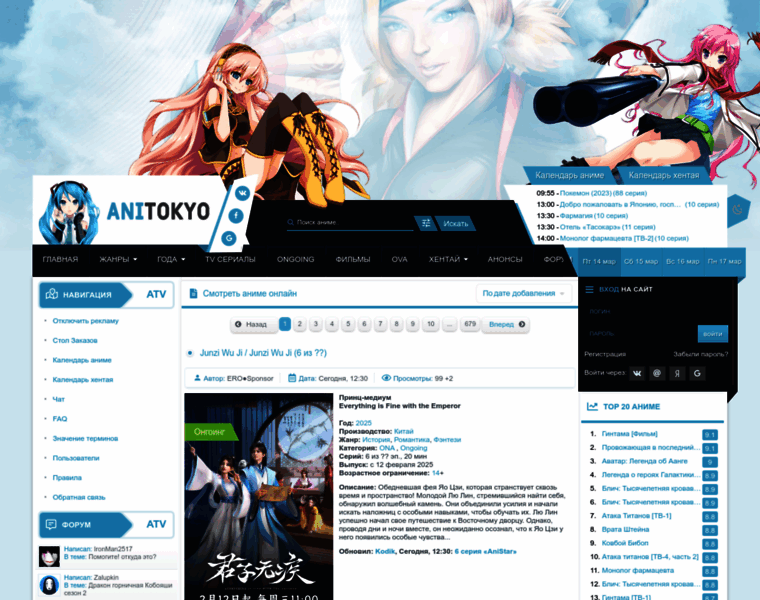This screenshot has height=600, width=760.
Task: Log in via Mail.ru @ icon
Action: pyautogui.click(x=657, y=373)
